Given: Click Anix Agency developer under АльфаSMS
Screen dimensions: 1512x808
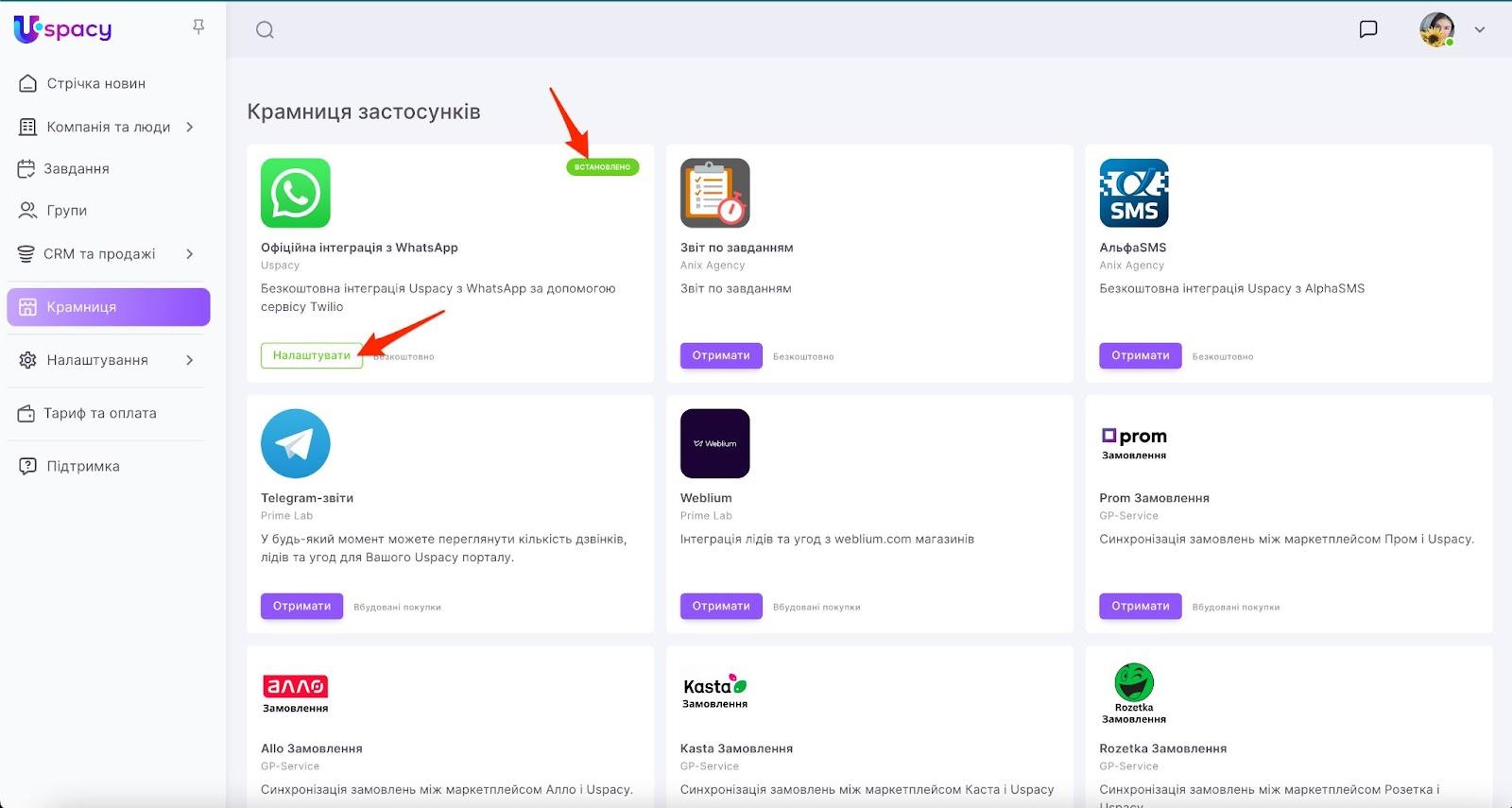Looking at the screenshot, I should 1132,266.
